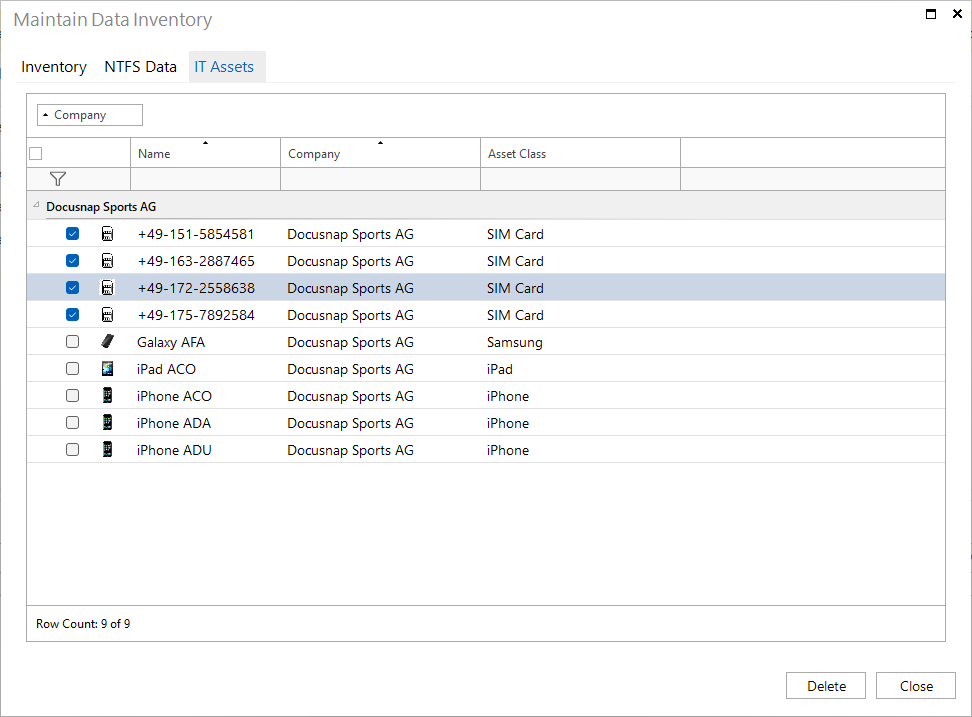Click the filter funnel icon
The width and height of the screenshot is (972, 717).
coord(58,179)
